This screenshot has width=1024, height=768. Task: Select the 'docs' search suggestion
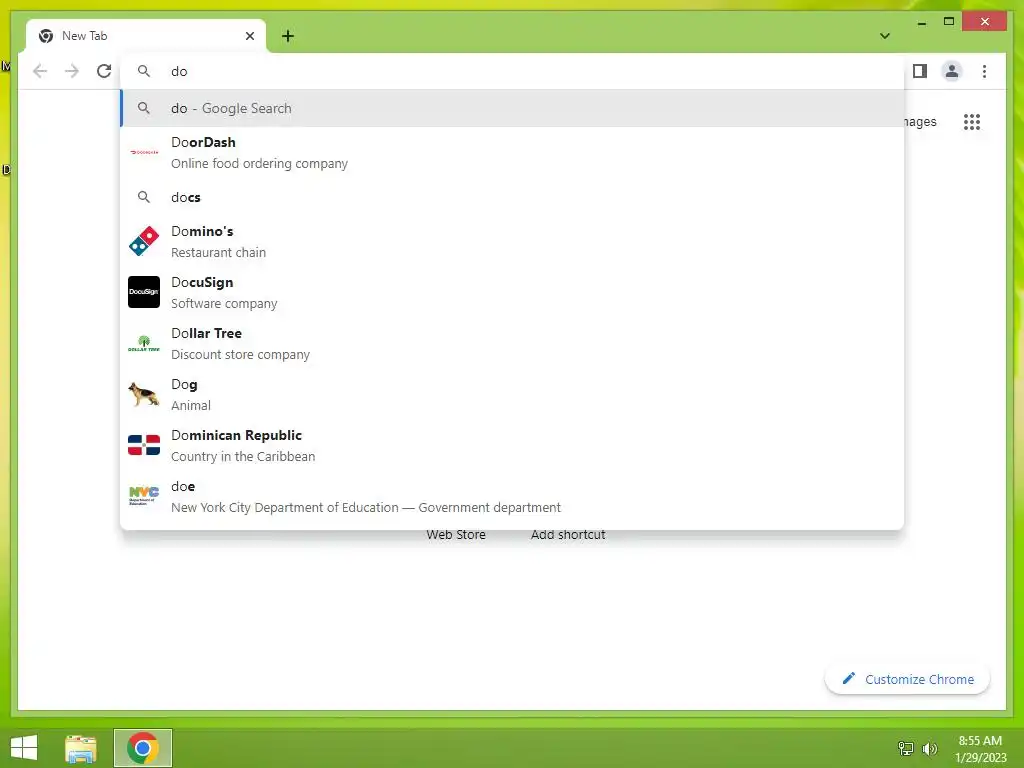coord(512,197)
